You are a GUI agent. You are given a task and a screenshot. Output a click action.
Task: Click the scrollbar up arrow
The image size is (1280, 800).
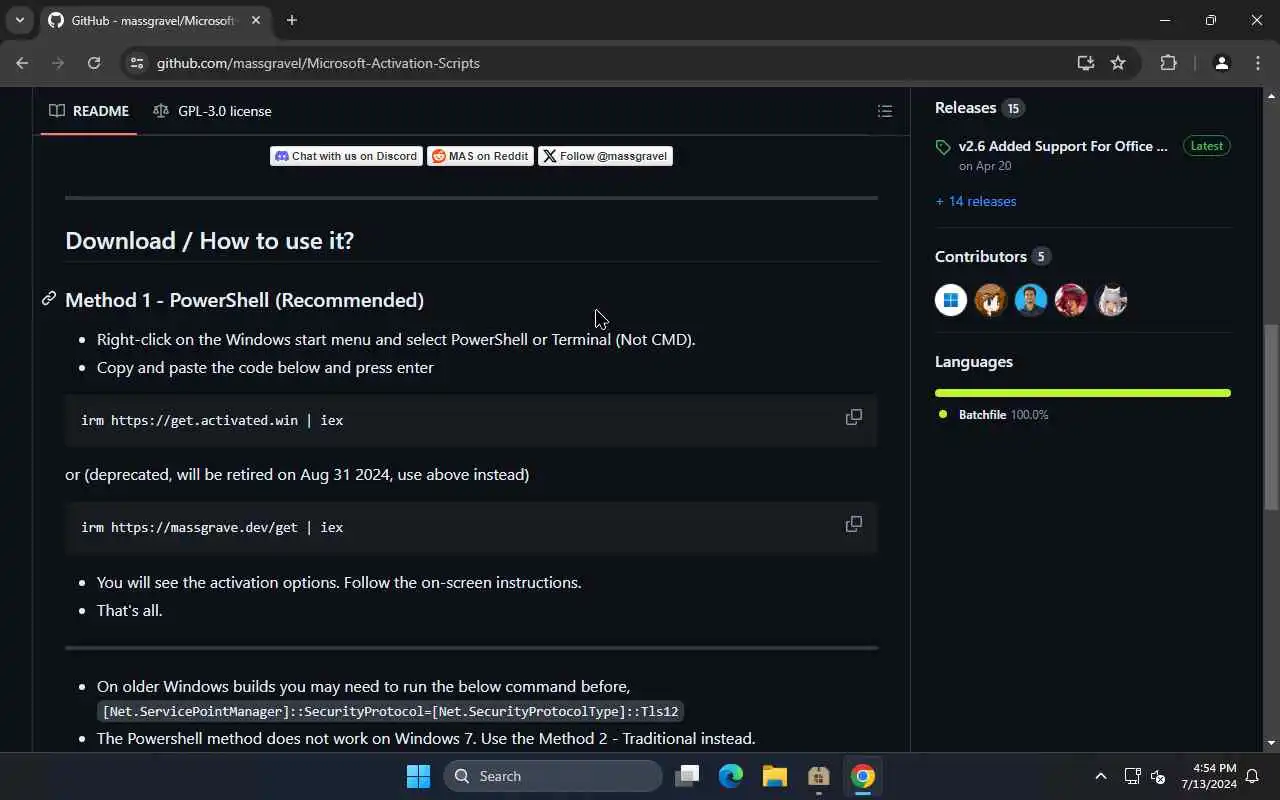click(x=1271, y=96)
